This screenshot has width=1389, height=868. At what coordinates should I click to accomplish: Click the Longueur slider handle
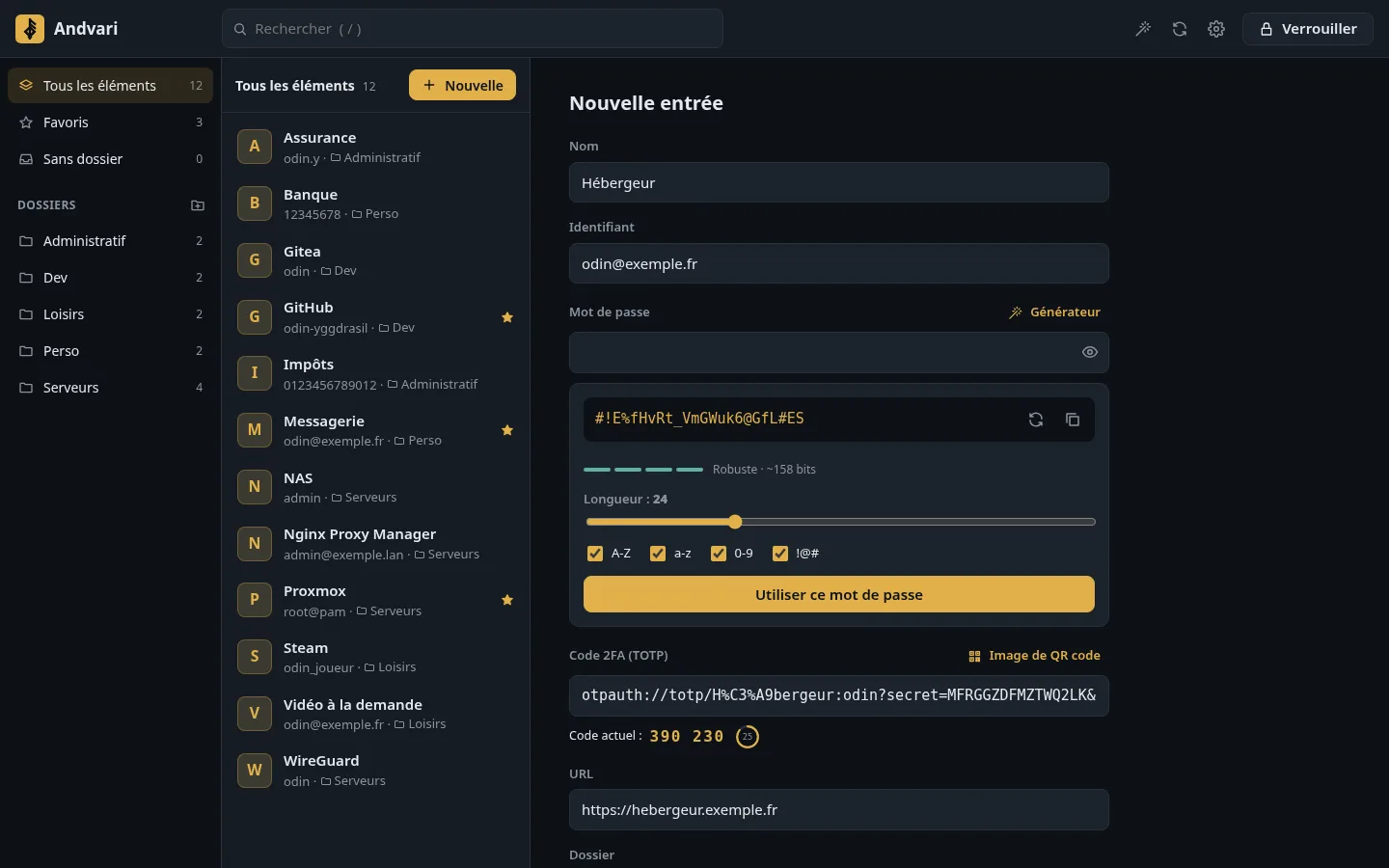(735, 522)
